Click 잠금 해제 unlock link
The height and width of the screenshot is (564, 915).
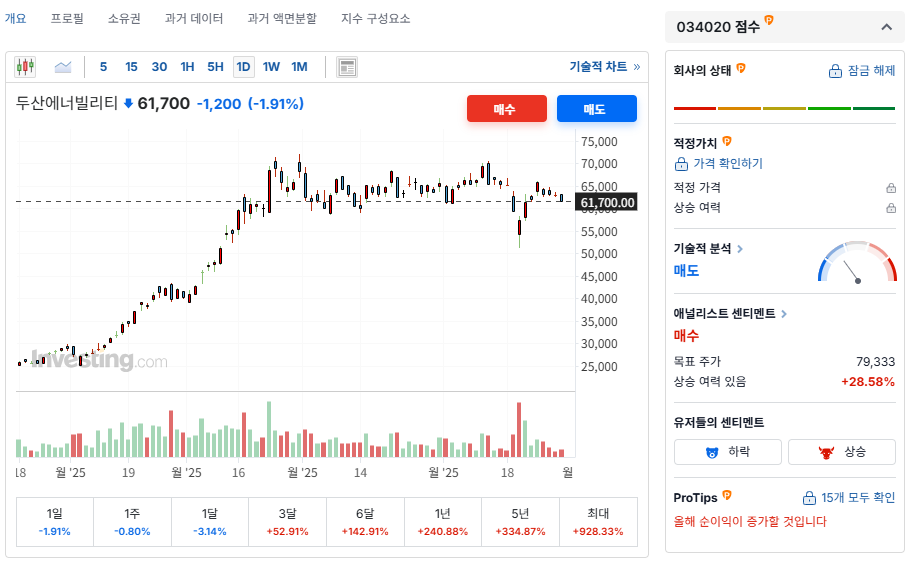(x=862, y=71)
